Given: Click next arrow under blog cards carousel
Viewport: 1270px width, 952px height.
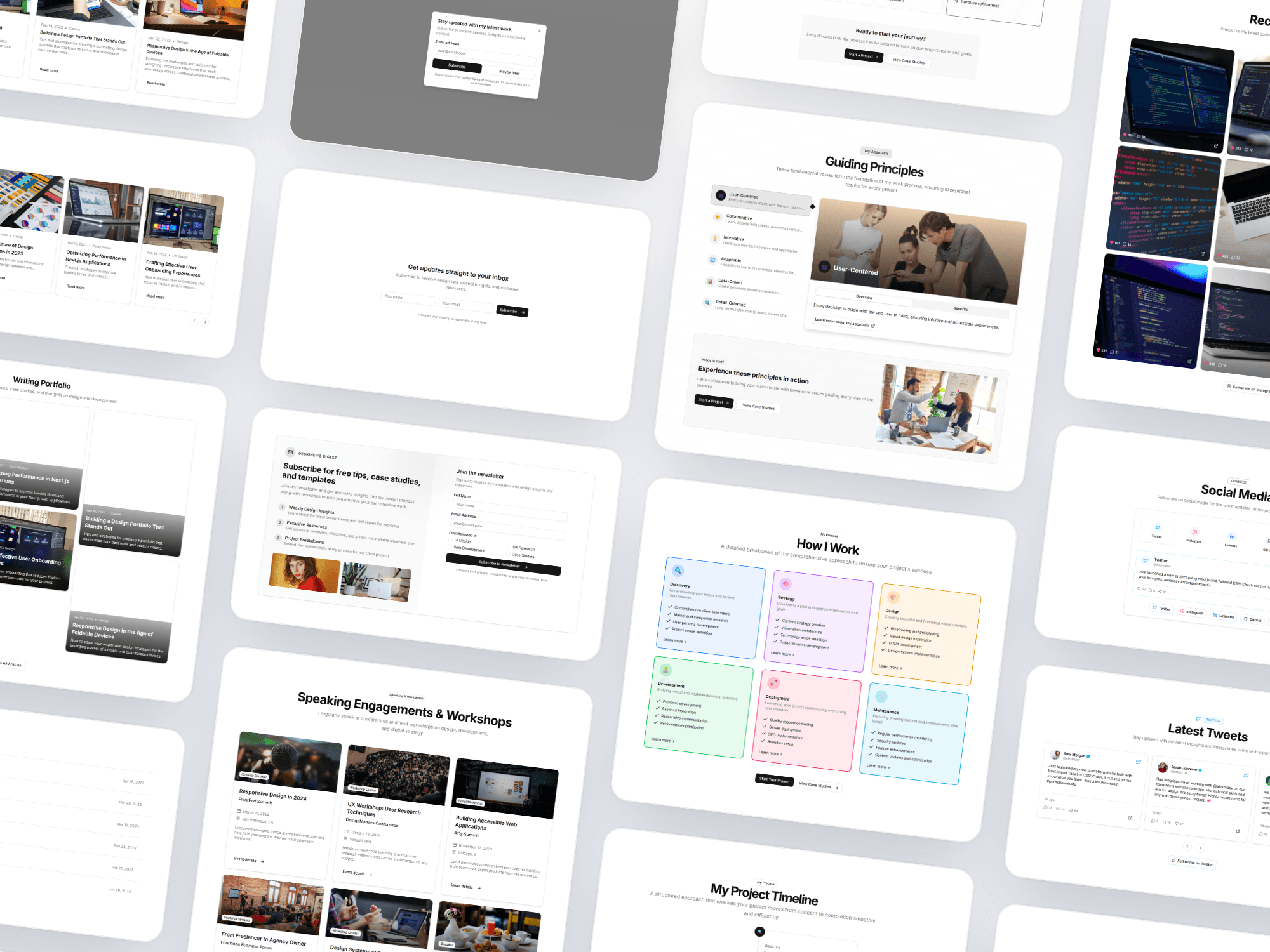Looking at the screenshot, I should click(x=204, y=322).
